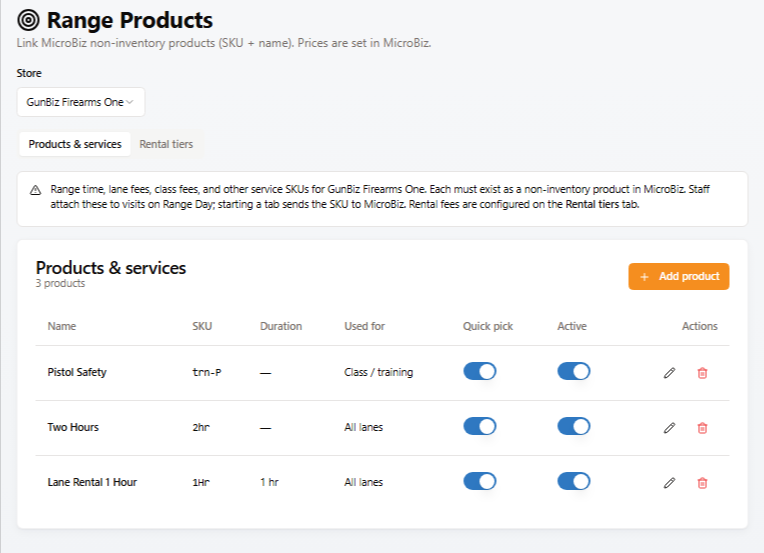
Task: Toggle Quick pick for Lane Rental 1 Hour
Action: pyautogui.click(x=479, y=481)
